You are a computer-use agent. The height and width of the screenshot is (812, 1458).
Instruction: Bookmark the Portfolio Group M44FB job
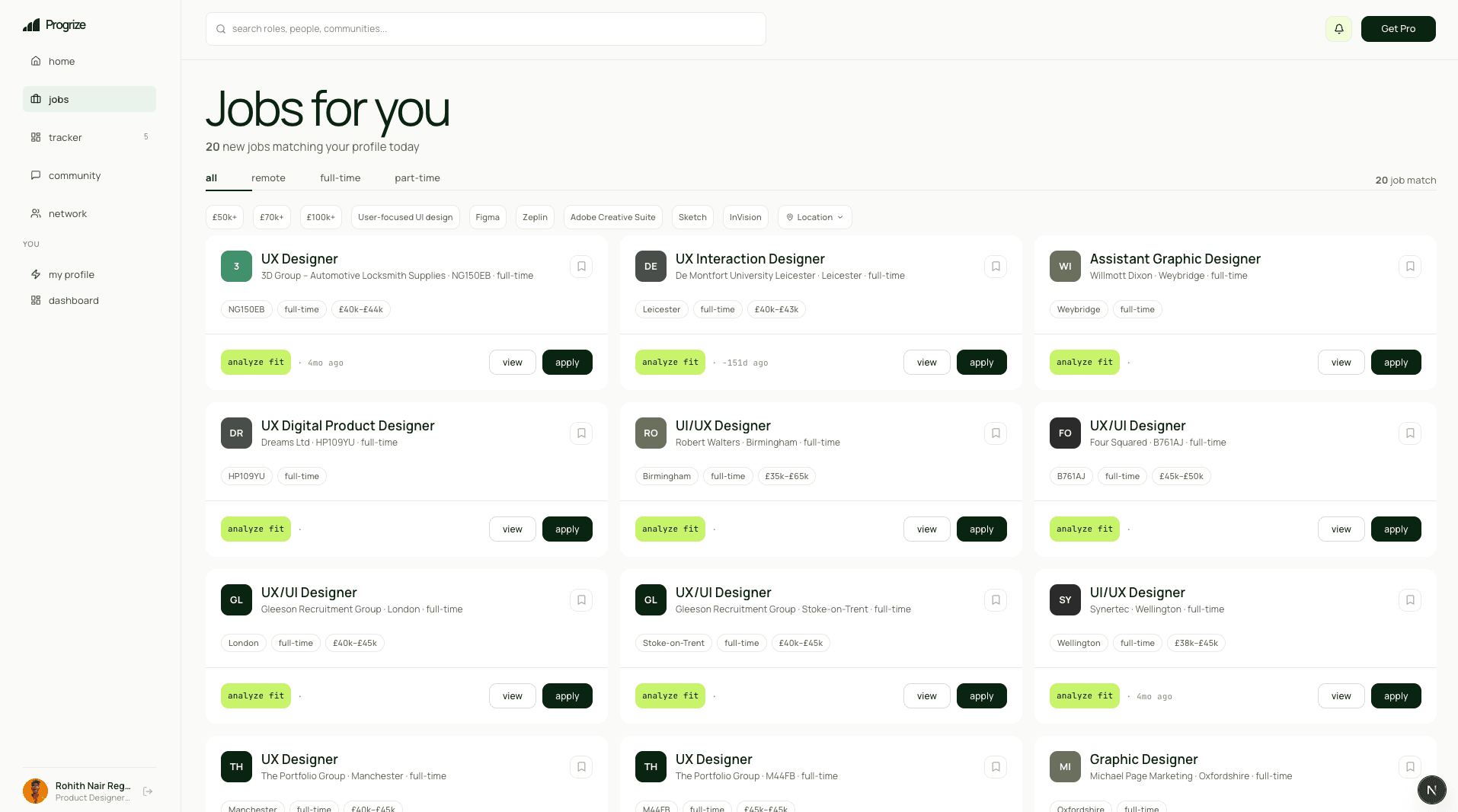(996, 767)
